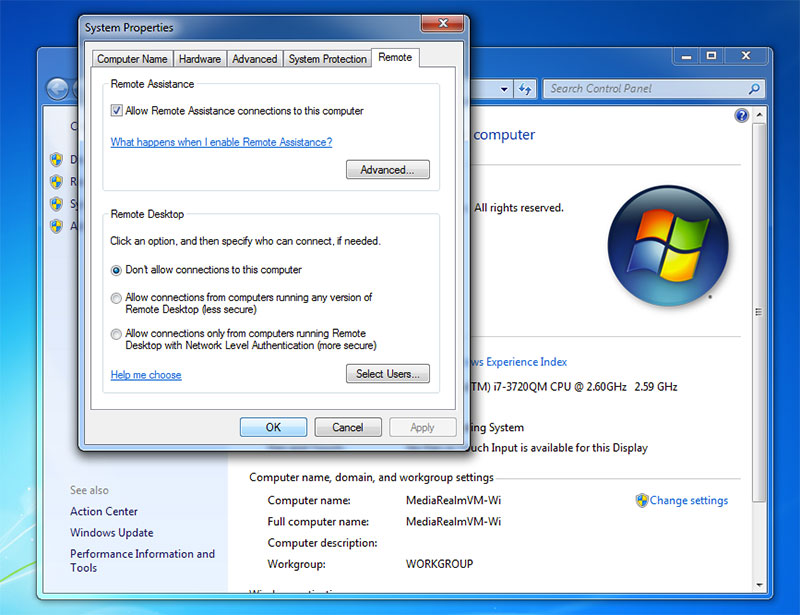Click the refresh arrows beside the address bar
The width and height of the screenshot is (800, 615).
[527, 88]
